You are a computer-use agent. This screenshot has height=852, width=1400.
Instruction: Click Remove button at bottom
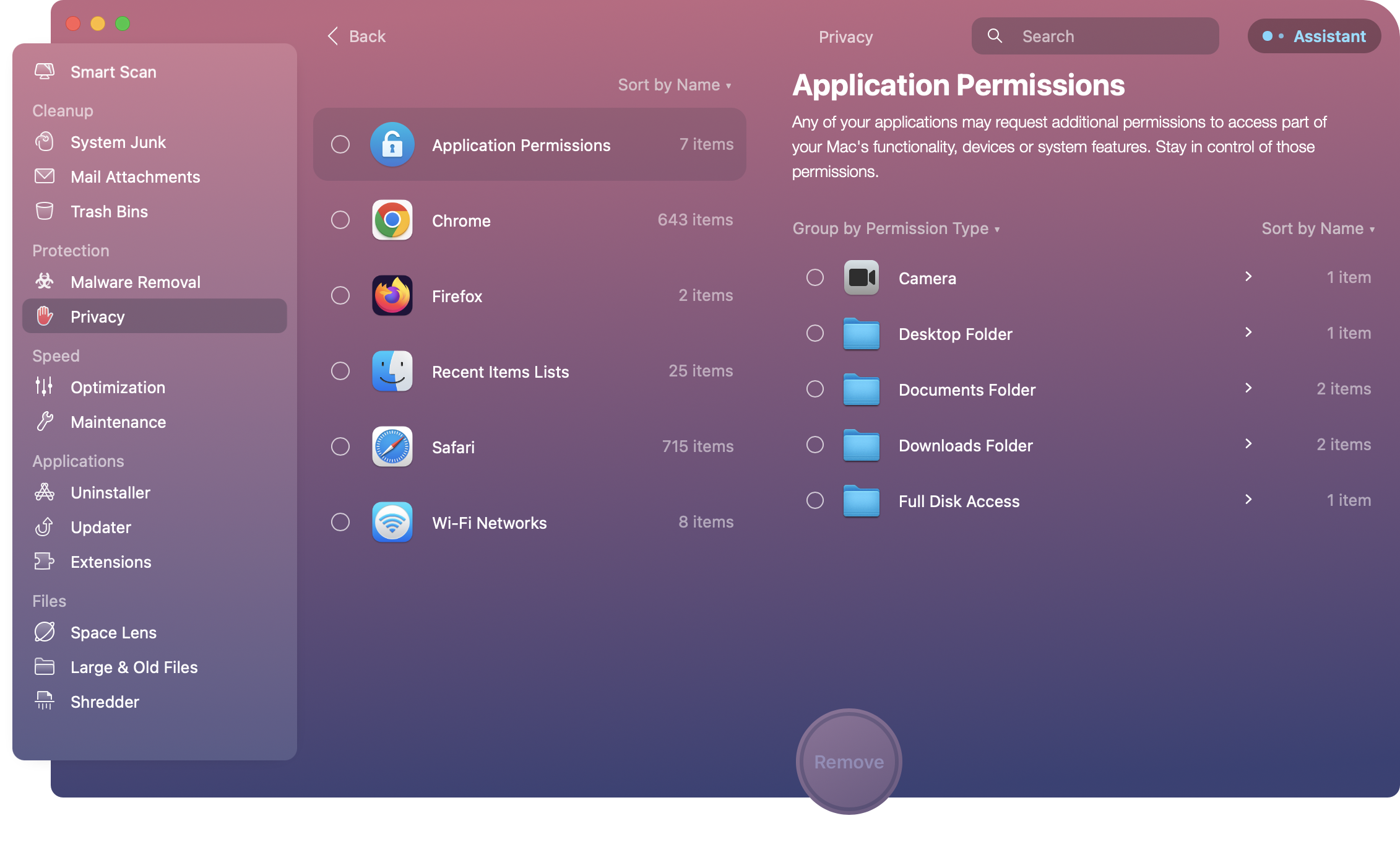click(848, 761)
